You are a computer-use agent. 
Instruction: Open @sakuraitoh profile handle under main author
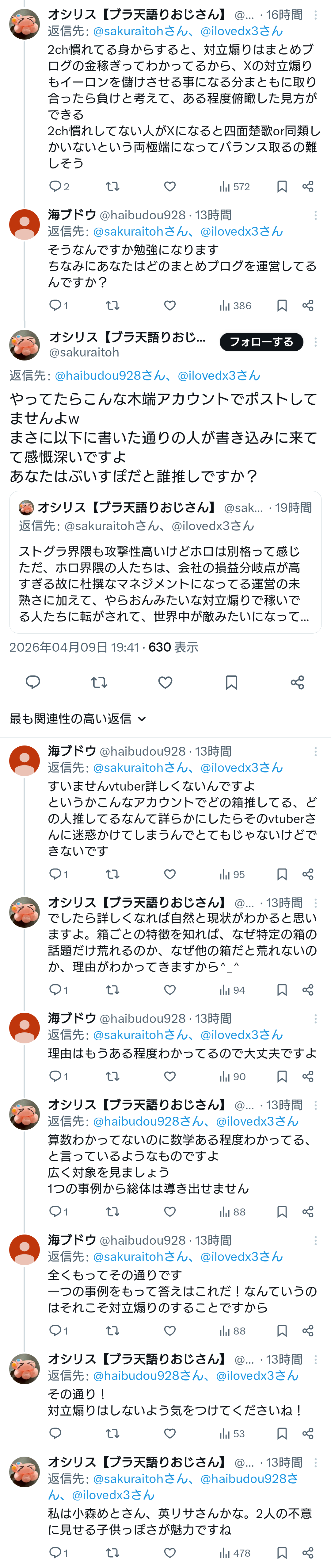pyautogui.click(x=84, y=353)
